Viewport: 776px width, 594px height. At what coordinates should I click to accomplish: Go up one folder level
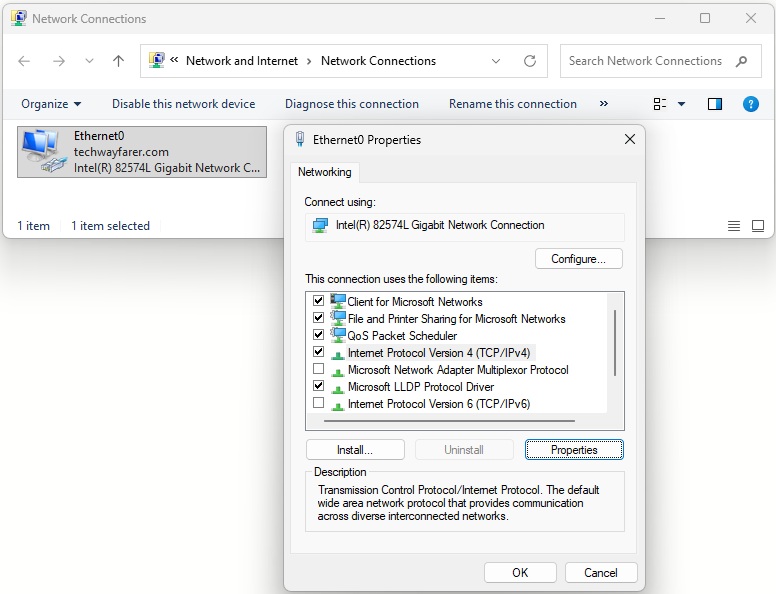pyautogui.click(x=118, y=61)
